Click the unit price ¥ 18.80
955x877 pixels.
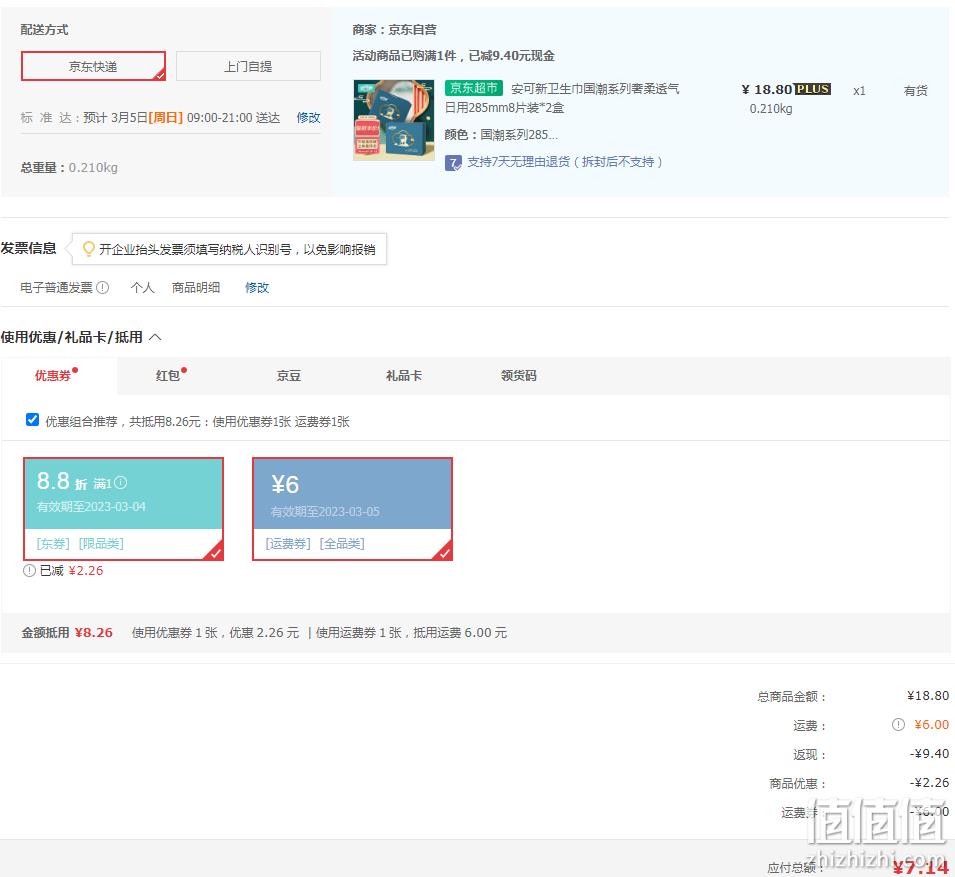pos(767,90)
